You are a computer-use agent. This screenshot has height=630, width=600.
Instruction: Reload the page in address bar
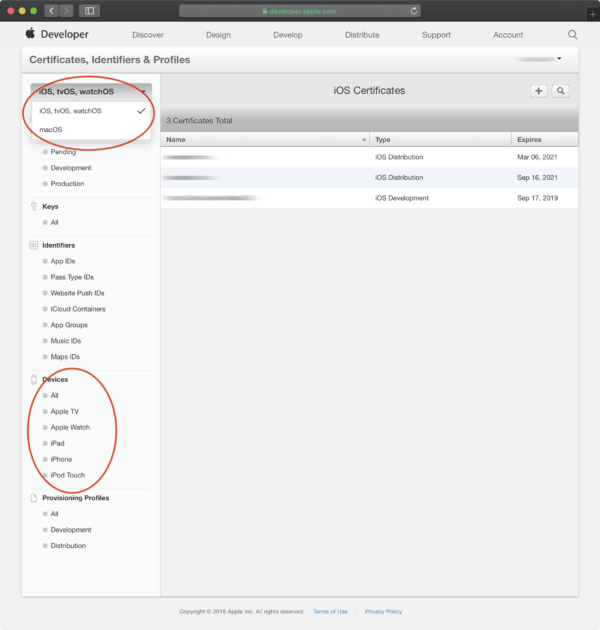(x=414, y=11)
